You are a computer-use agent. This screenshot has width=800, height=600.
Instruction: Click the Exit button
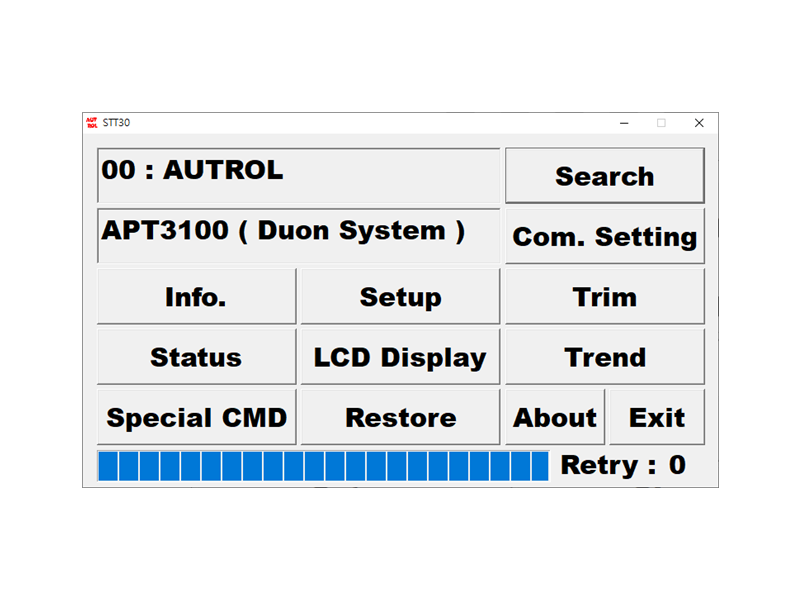tap(657, 417)
